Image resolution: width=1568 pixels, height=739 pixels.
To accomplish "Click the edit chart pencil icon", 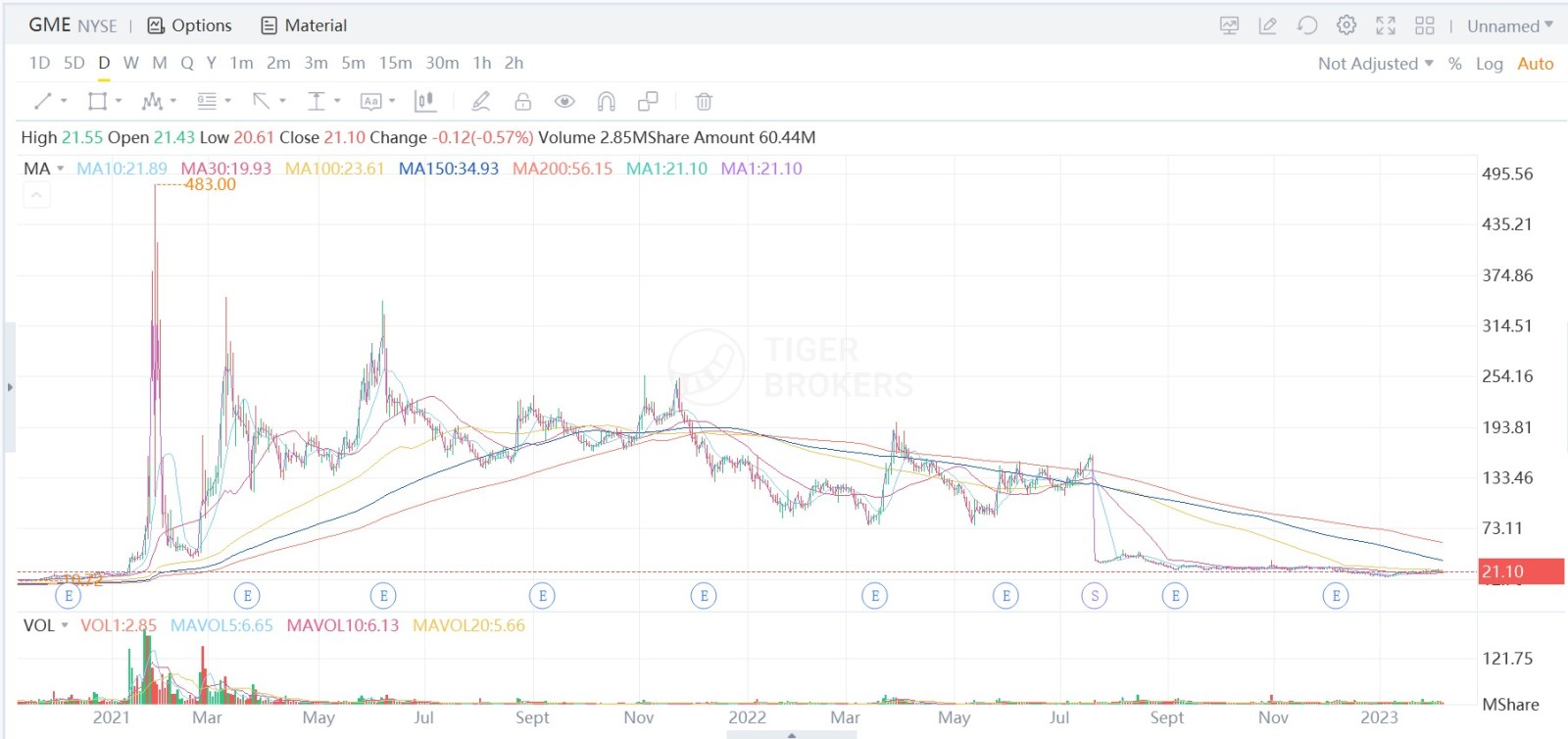I will [1268, 25].
